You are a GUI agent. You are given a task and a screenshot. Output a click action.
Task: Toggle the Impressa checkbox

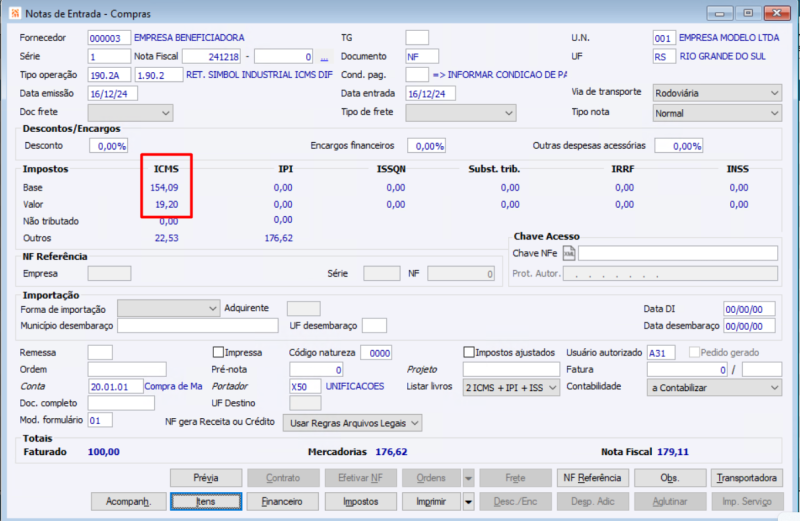click(x=218, y=352)
